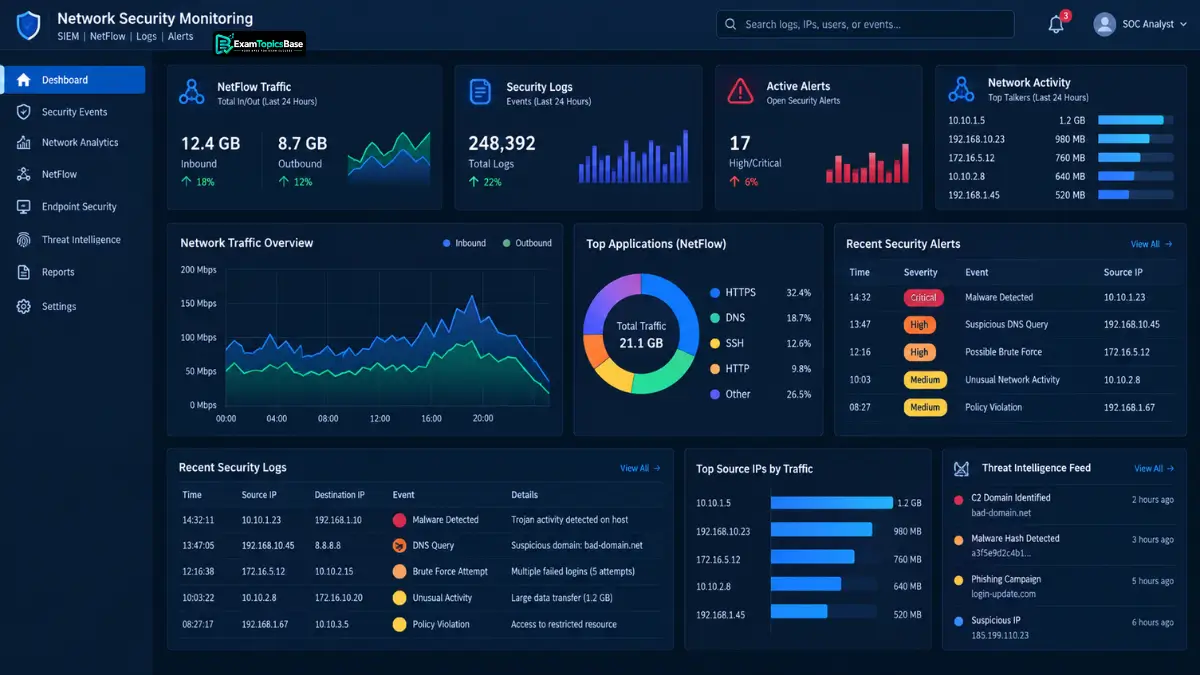Click the Phishing Campaign yellow dot

[959, 580]
